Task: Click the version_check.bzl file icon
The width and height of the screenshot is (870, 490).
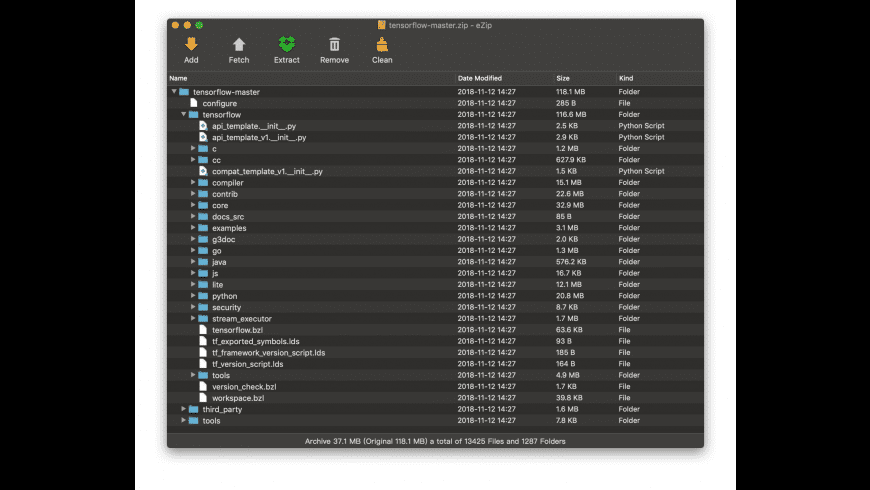Action: point(203,386)
